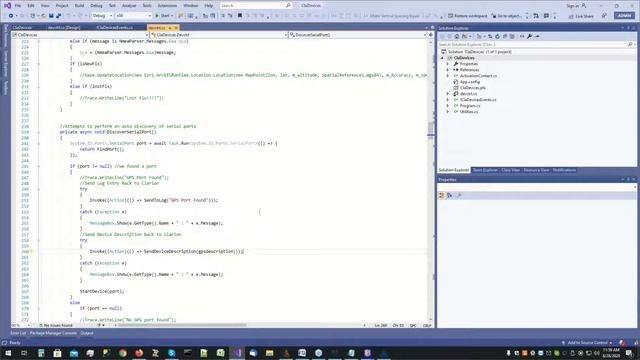Open the File menu

(x=18, y=6)
